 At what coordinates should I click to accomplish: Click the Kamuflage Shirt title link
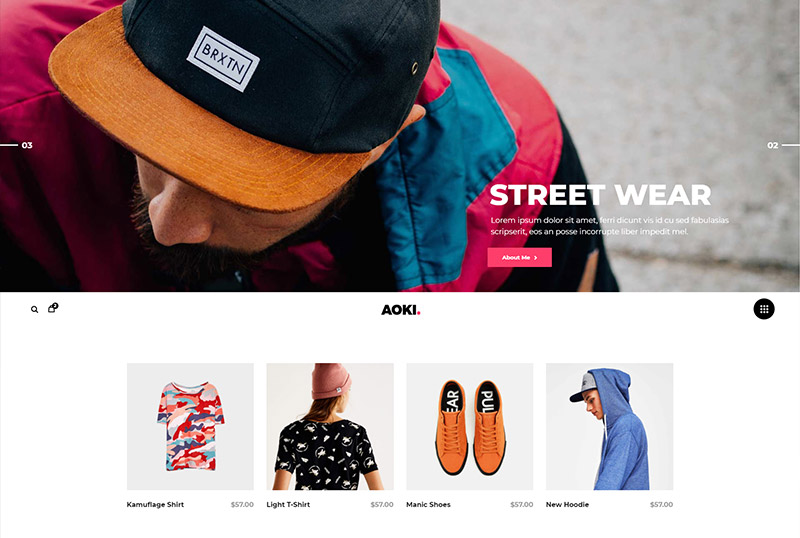pos(155,504)
